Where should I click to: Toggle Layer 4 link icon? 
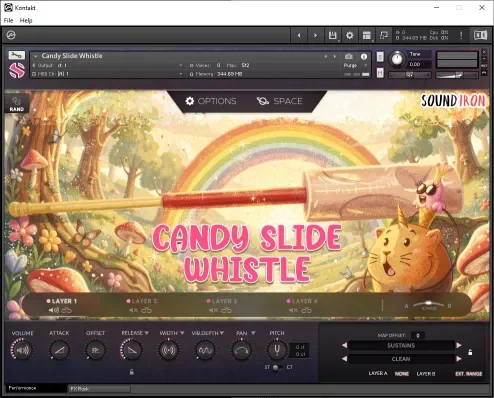(x=306, y=310)
